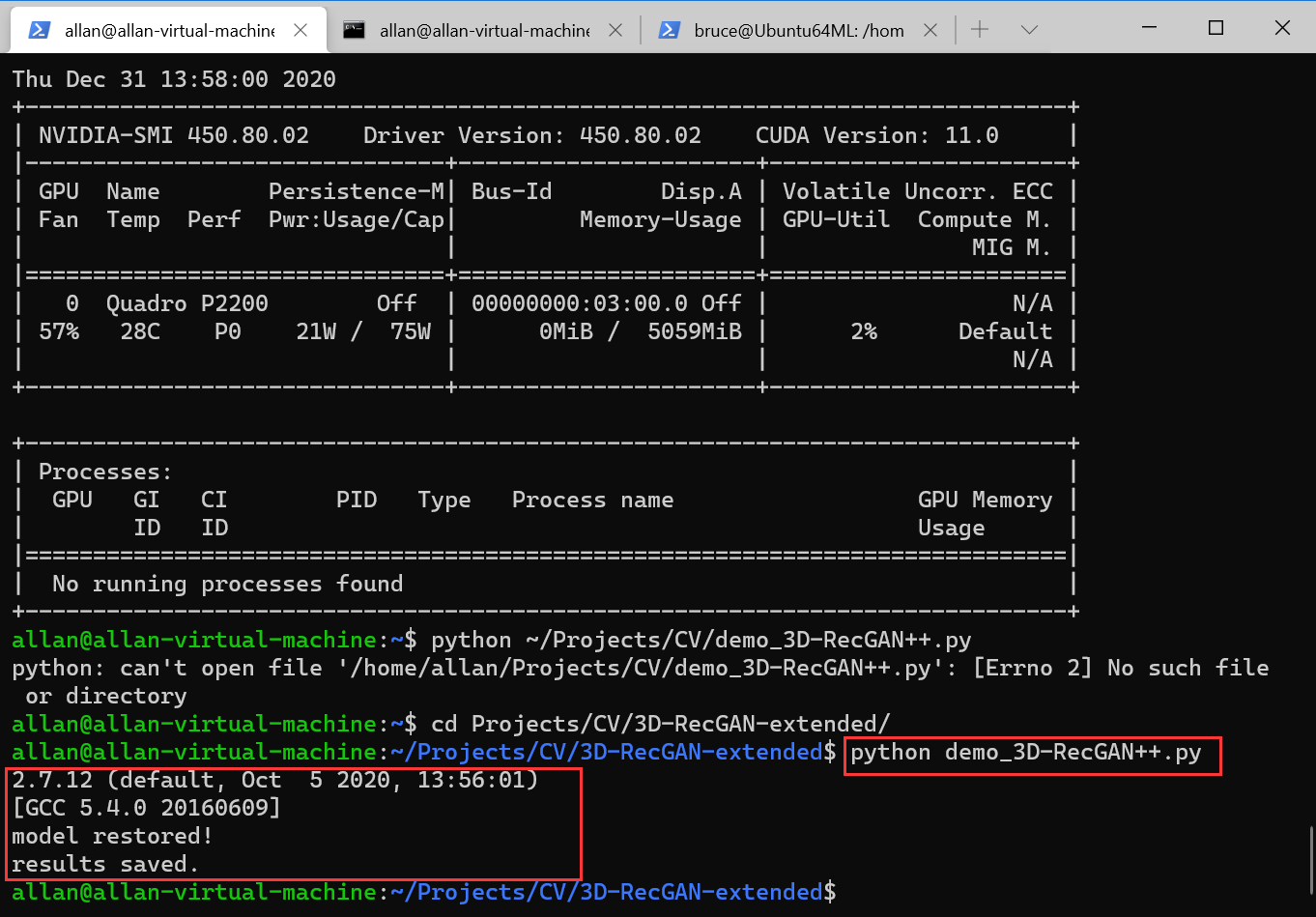Click the Python version line "2.7.12 (default, ...)"
The height and width of the screenshot is (917, 1316).
(x=275, y=780)
